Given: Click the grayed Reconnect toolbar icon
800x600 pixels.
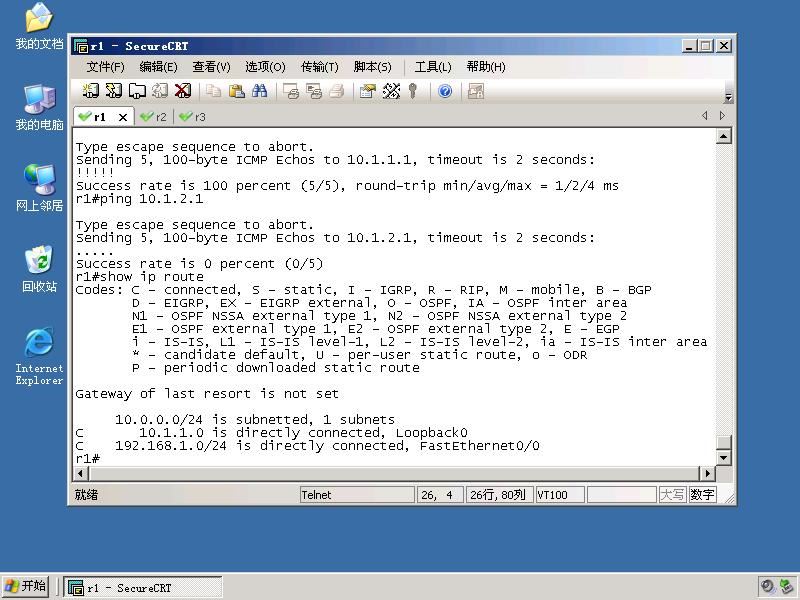Looking at the screenshot, I should pos(160,91).
